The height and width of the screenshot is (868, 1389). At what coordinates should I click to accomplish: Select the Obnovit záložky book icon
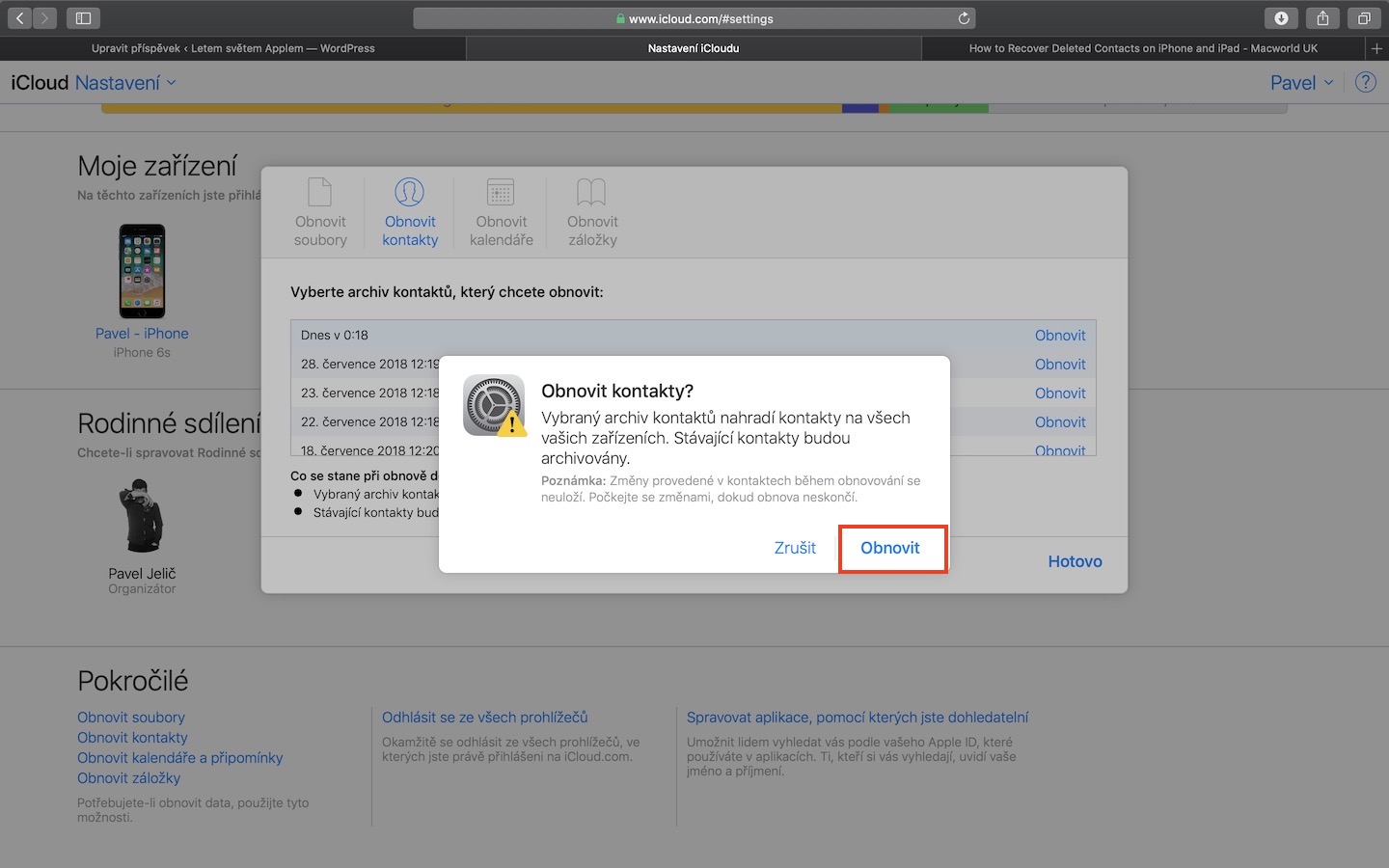(x=591, y=192)
